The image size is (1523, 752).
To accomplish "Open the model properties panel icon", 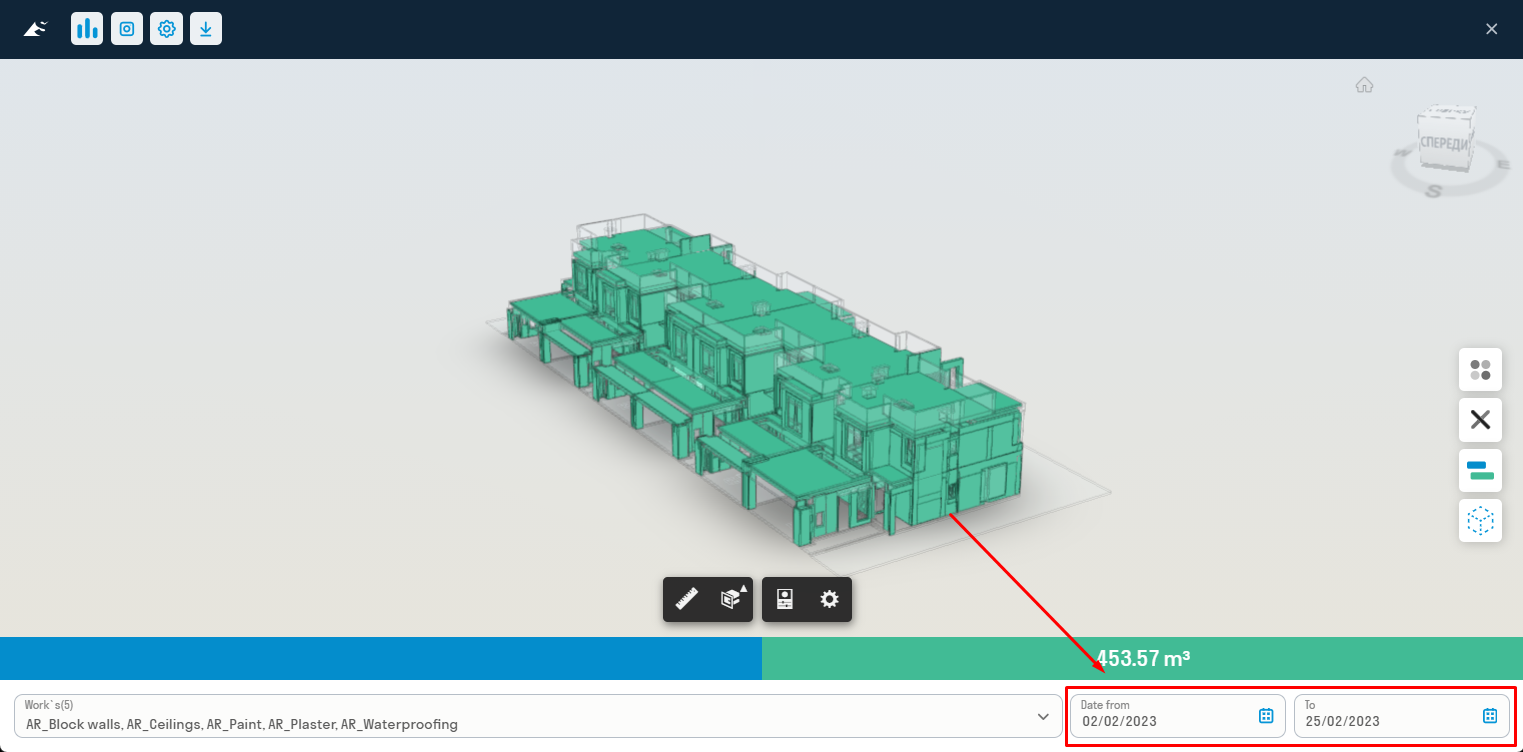I will tap(785, 599).
